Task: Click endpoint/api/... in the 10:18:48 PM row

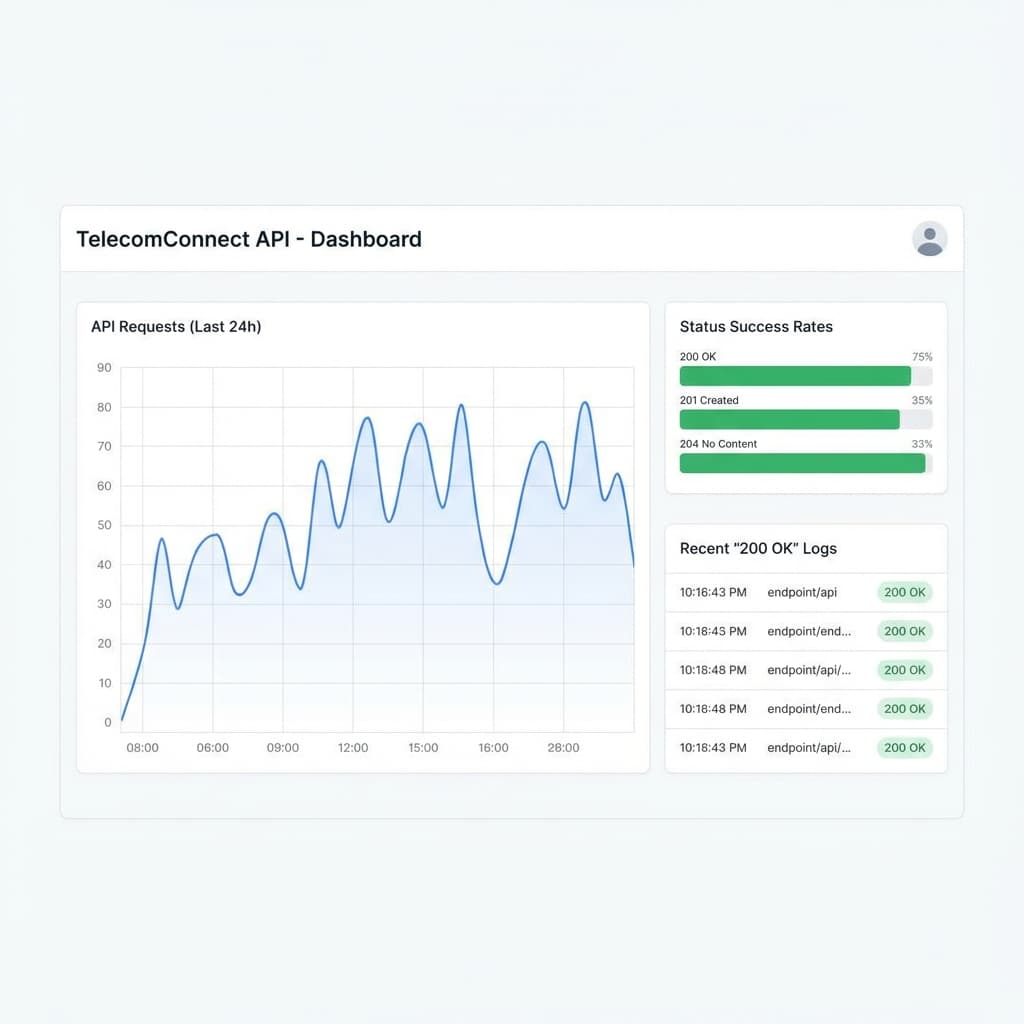Action: (809, 670)
